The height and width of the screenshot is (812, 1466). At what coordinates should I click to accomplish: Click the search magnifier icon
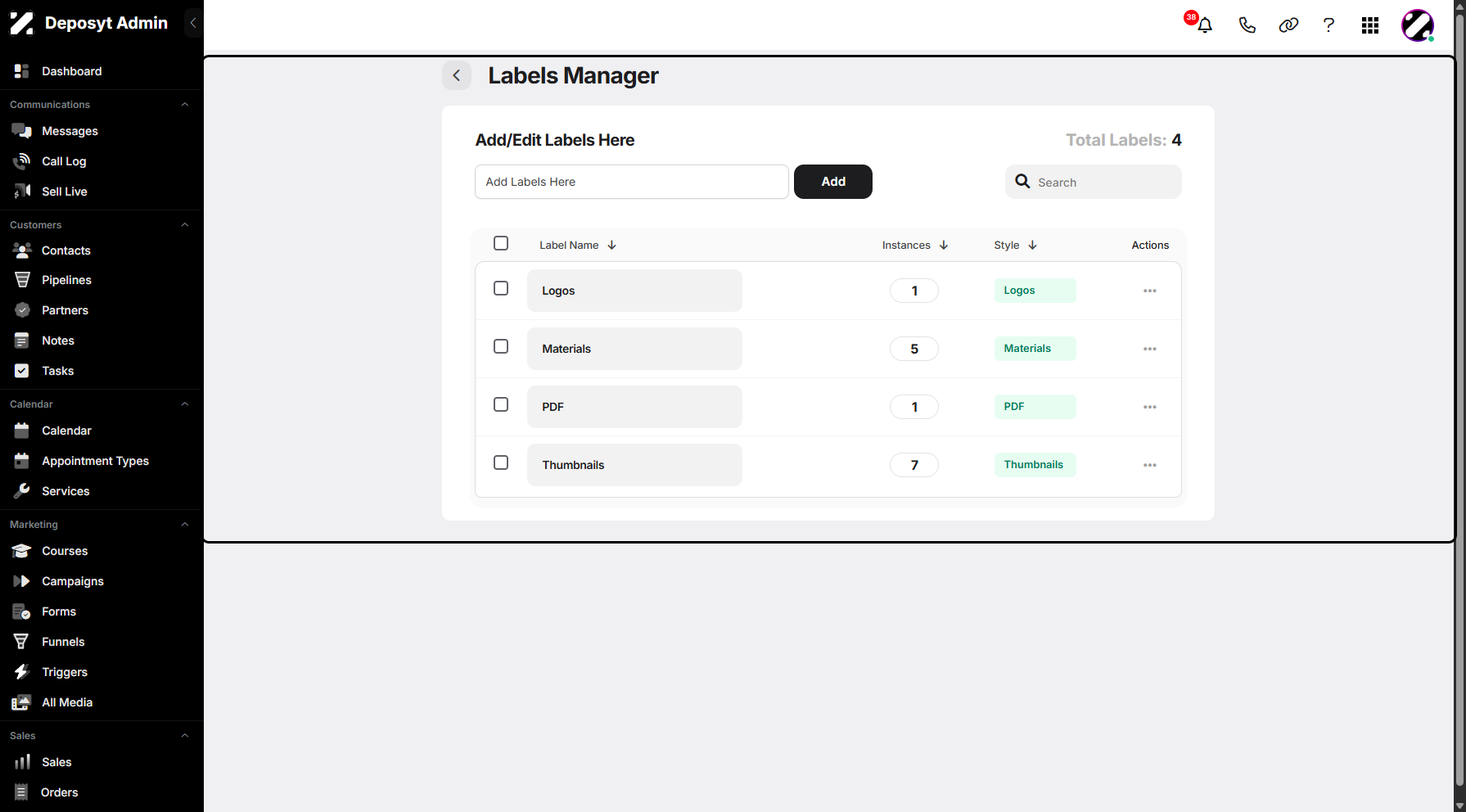coord(1022,182)
